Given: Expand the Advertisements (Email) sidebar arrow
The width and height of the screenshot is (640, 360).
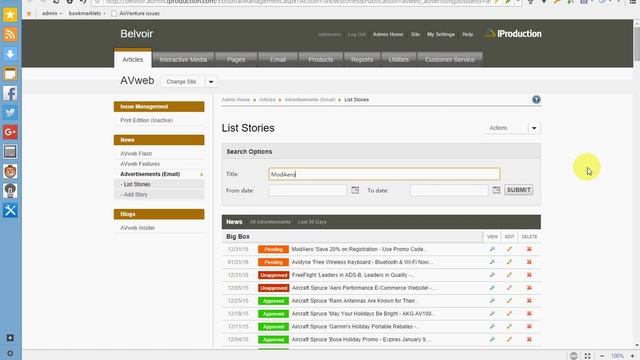Looking at the screenshot, I should click(201, 174).
